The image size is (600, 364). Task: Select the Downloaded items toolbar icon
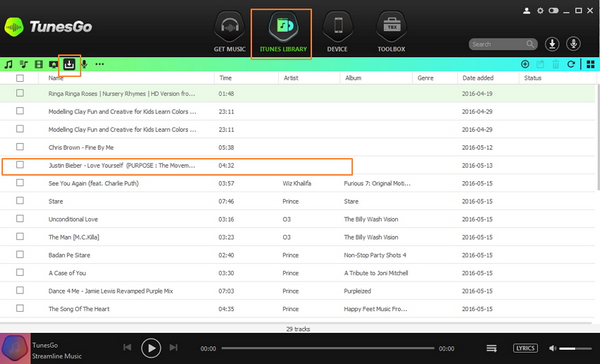point(69,64)
